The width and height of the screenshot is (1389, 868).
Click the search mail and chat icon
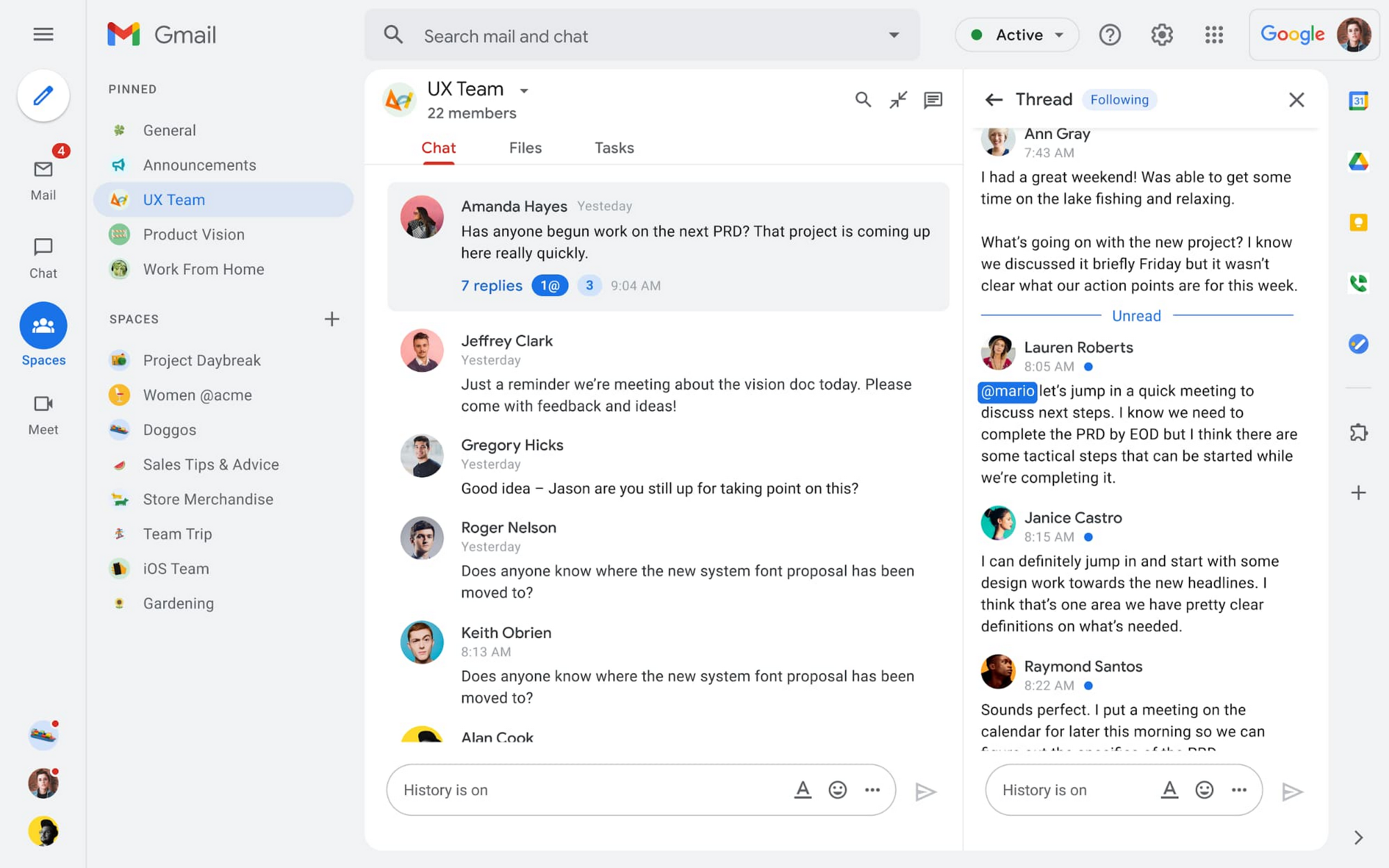(395, 36)
